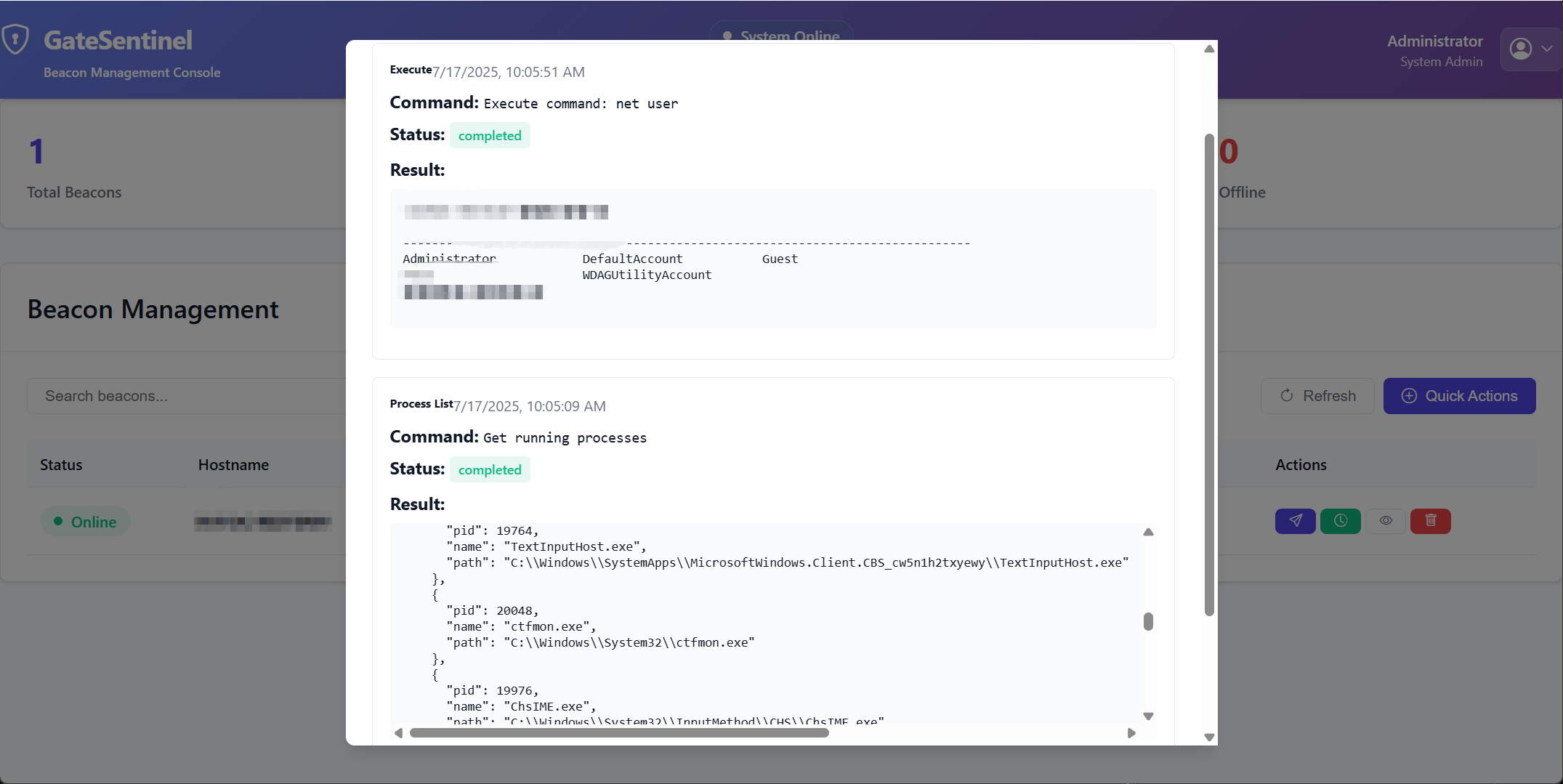This screenshot has height=784, width=1563.
Task: Click the ctfmon.exe name line
Action: pyautogui.click(x=521, y=626)
